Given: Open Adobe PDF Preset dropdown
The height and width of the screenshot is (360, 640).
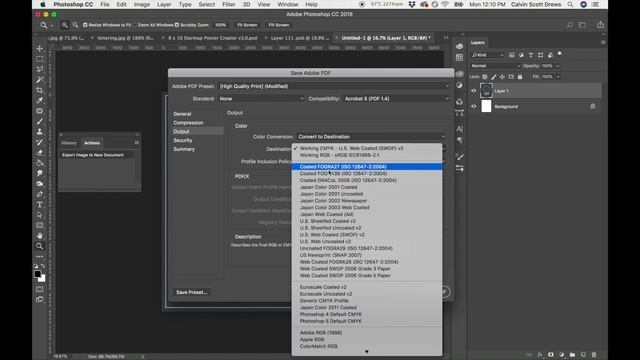Looking at the screenshot, I should [x=333, y=86].
